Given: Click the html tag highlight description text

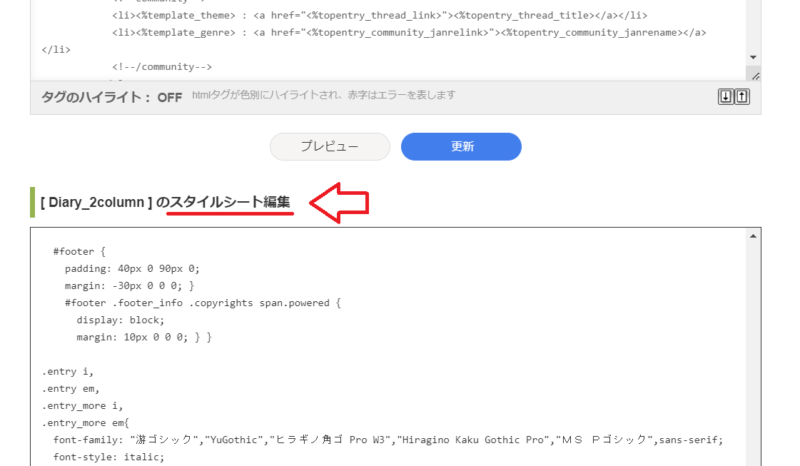Looking at the screenshot, I should (323, 95).
